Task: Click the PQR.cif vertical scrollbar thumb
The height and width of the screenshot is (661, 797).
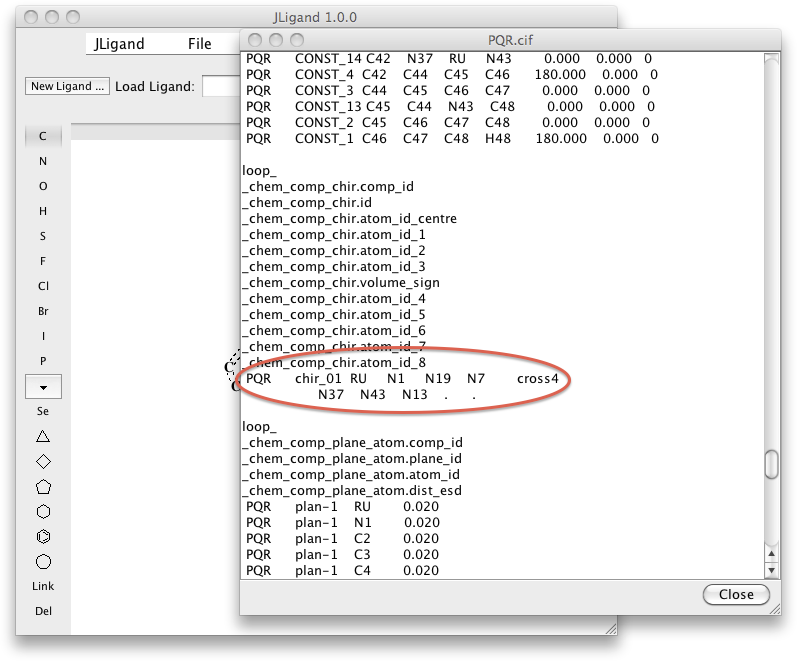Action: (771, 465)
